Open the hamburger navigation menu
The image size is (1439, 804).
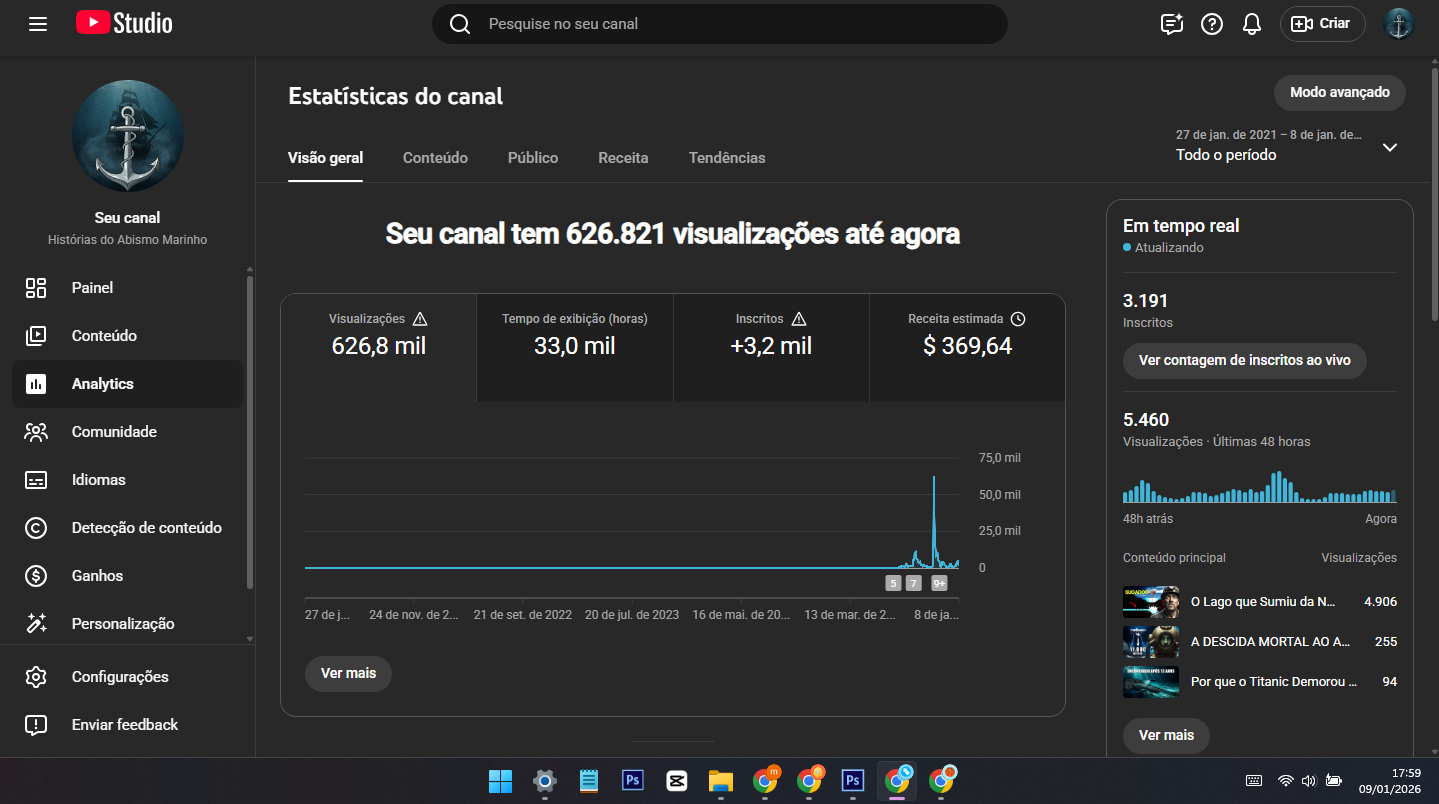pyautogui.click(x=38, y=24)
